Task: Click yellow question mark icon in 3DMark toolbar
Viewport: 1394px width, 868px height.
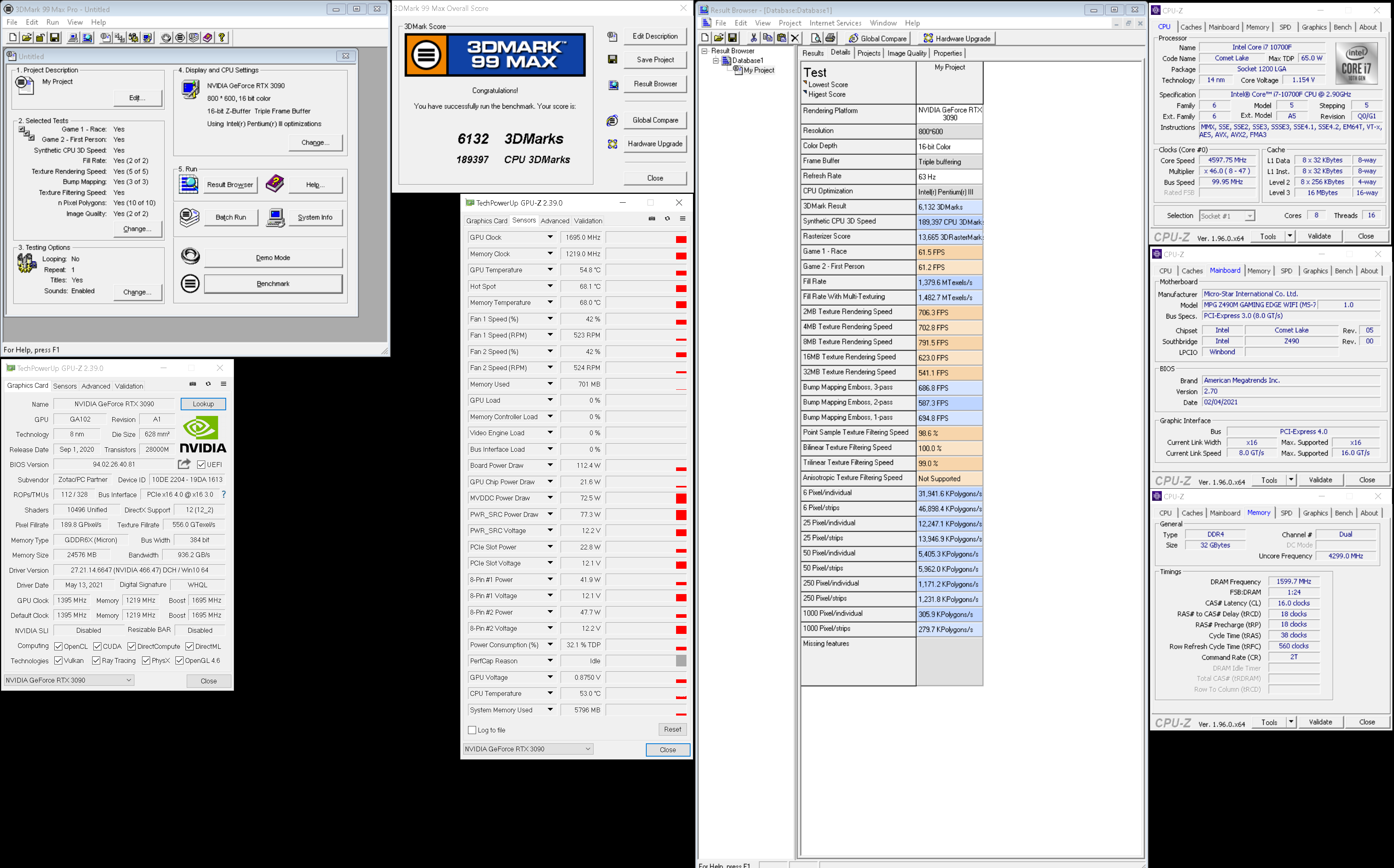Action: (222, 38)
